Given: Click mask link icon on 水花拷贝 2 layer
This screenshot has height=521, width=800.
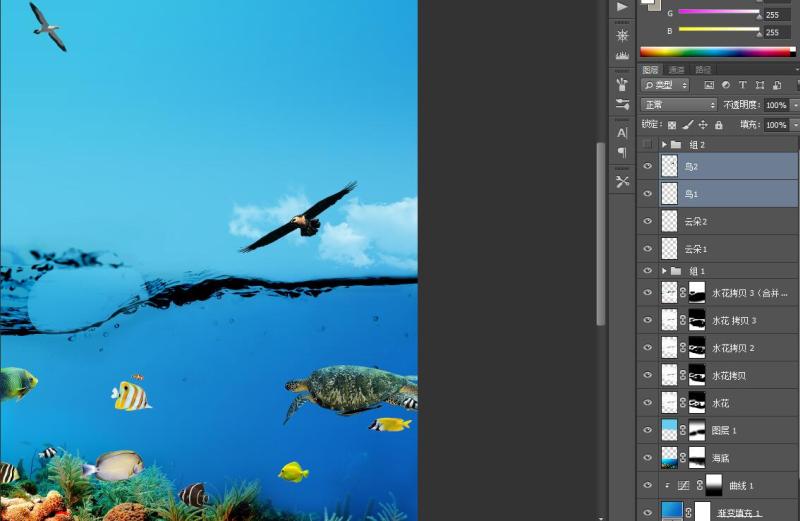Looking at the screenshot, I should (683, 348).
